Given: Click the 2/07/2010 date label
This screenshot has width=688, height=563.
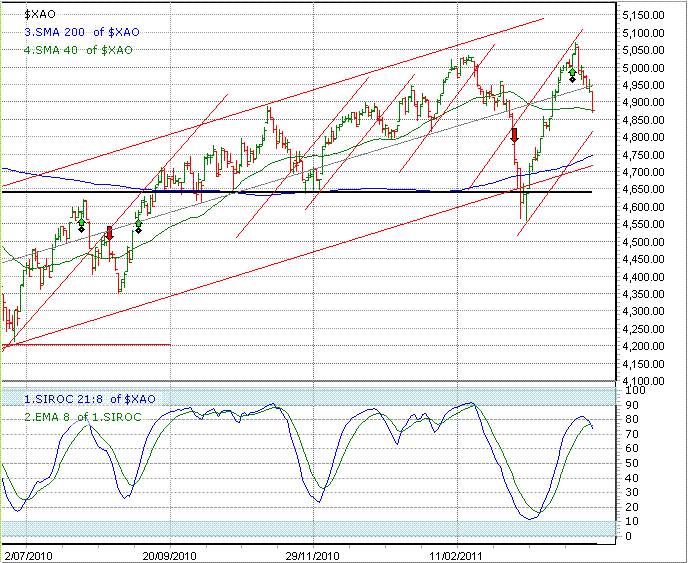Looking at the screenshot, I should point(28,556).
